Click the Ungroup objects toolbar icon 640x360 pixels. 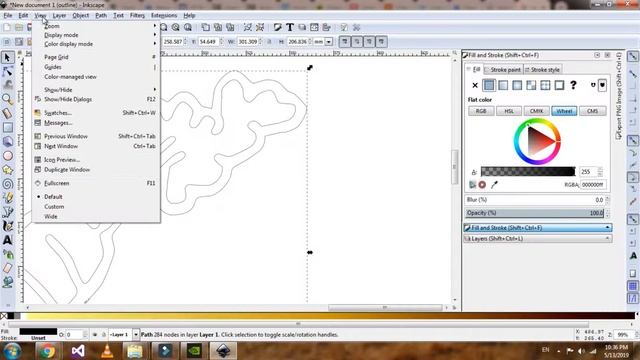260,27
